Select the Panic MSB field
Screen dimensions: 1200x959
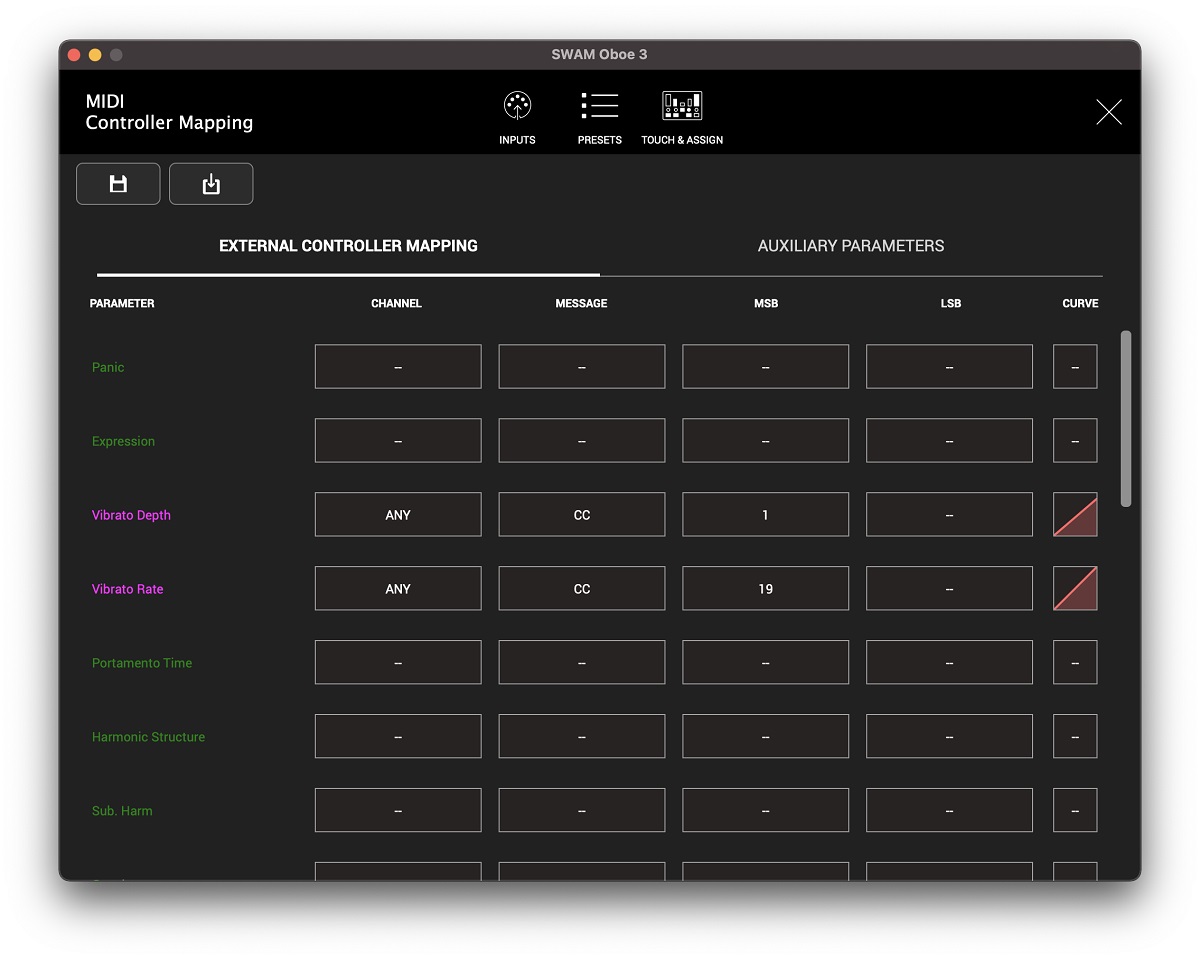pos(766,367)
